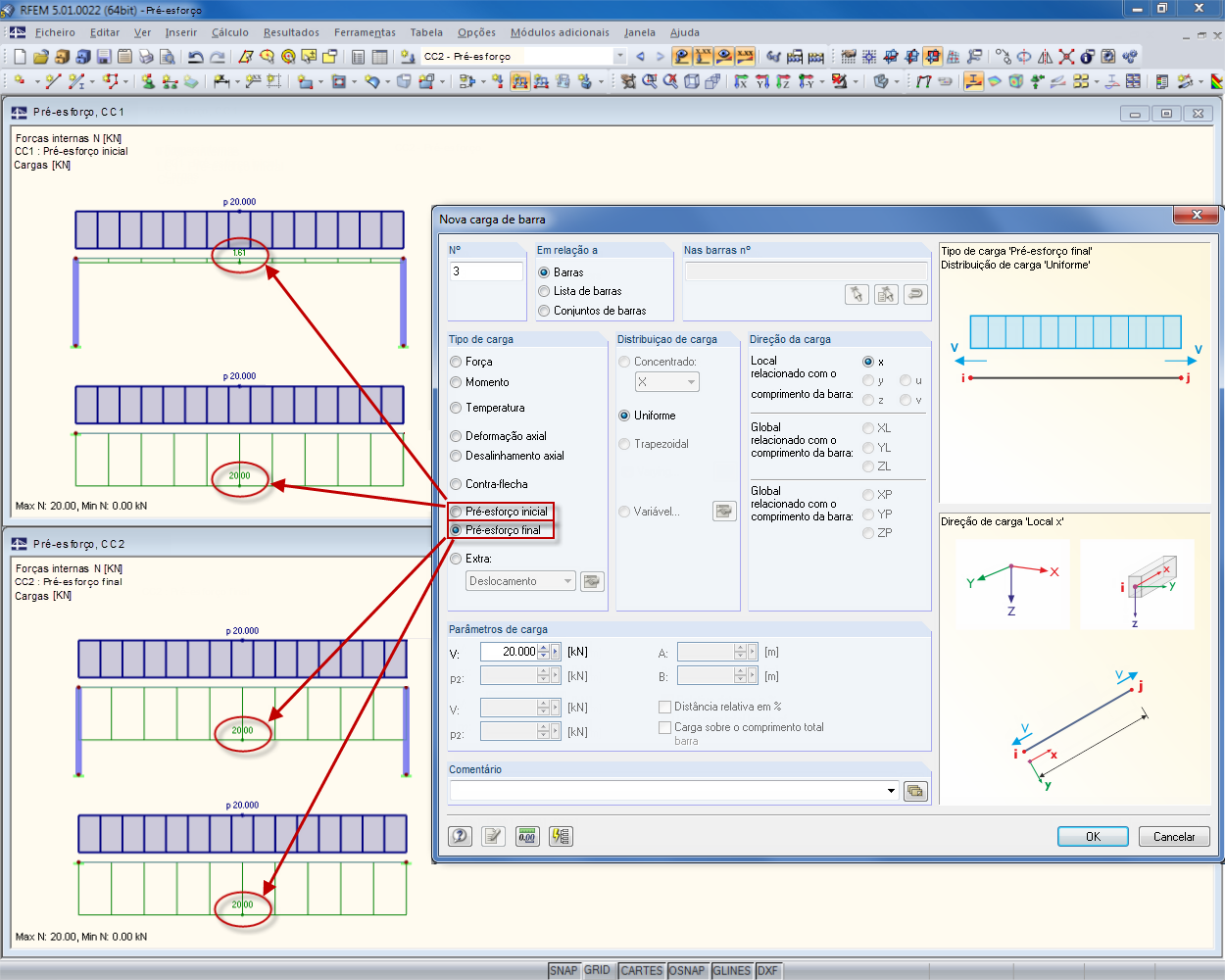The height and width of the screenshot is (980, 1225).
Task: Expand the Comentário dropdown list
Action: click(x=891, y=791)
